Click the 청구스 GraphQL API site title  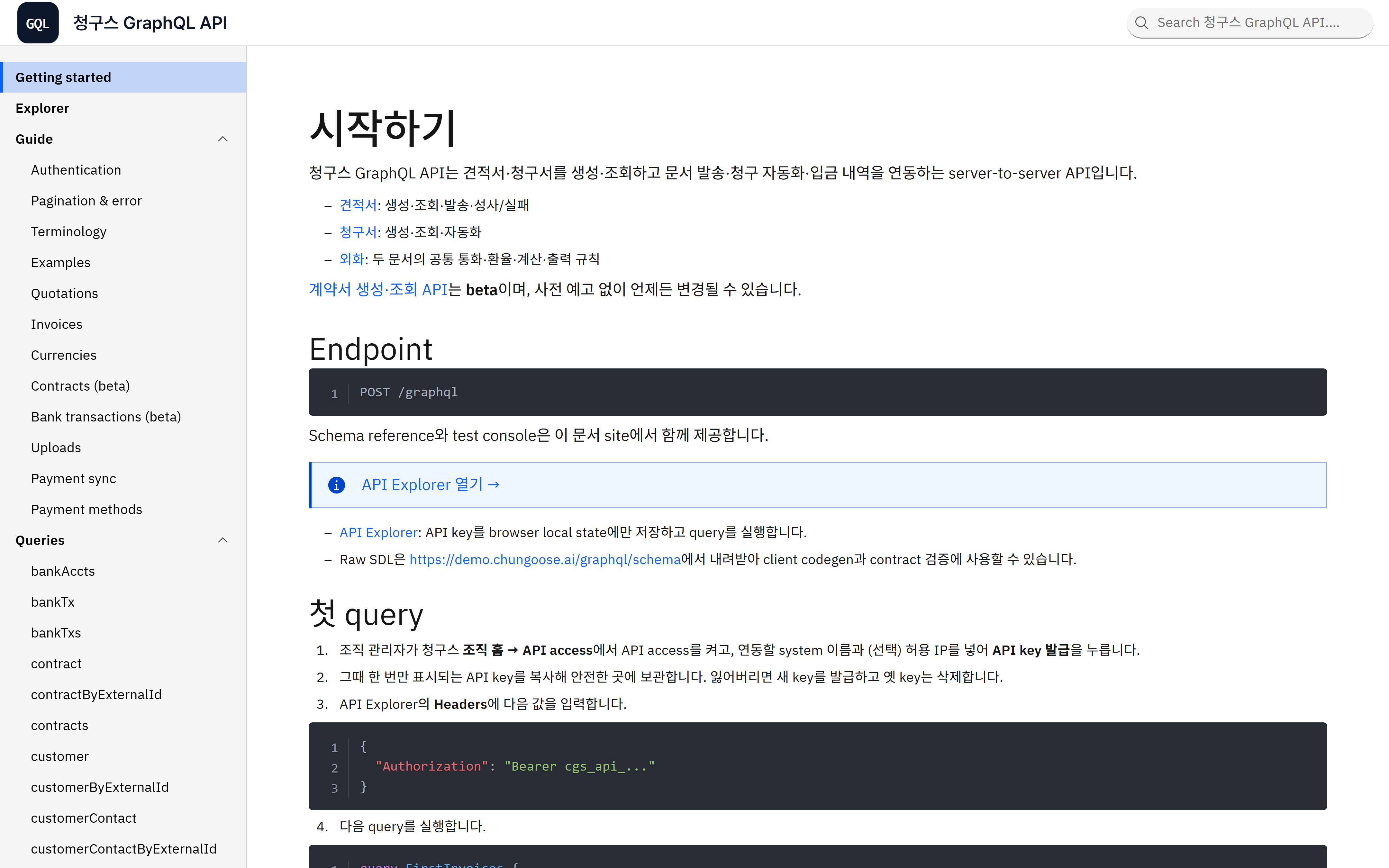point(150,23)
